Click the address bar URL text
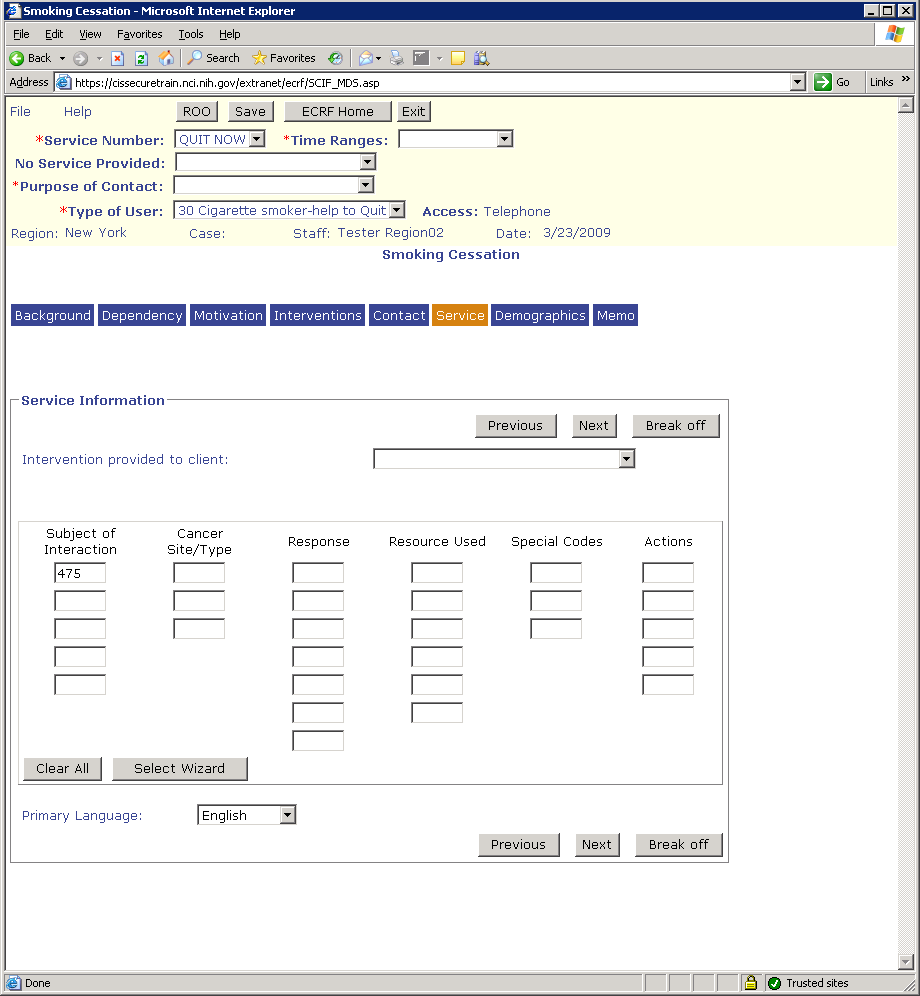 (227, 83)
